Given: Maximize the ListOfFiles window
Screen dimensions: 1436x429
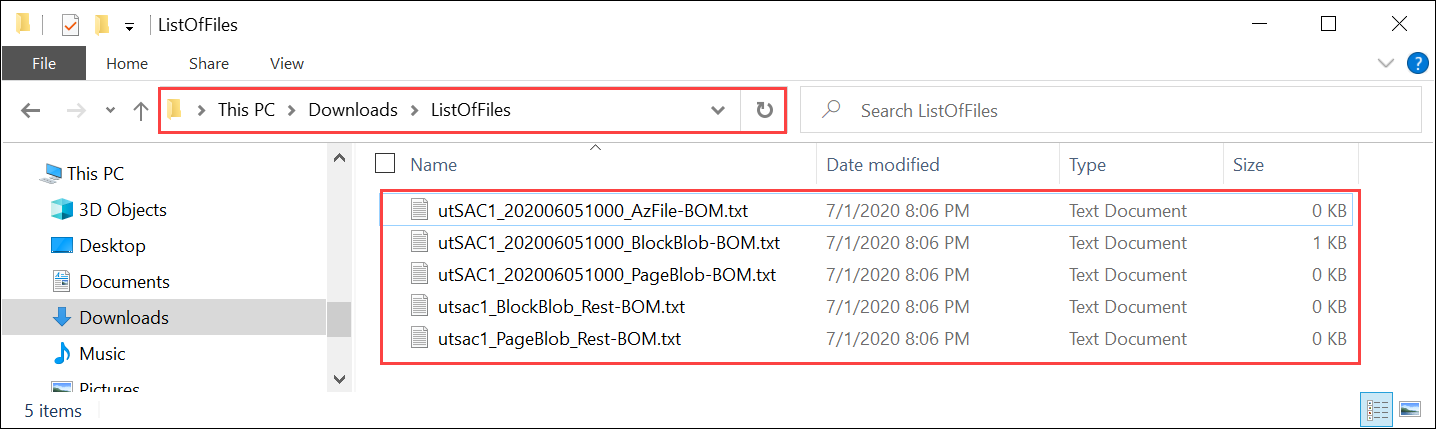Looking at the screenshot, I should click(1328, 24).
